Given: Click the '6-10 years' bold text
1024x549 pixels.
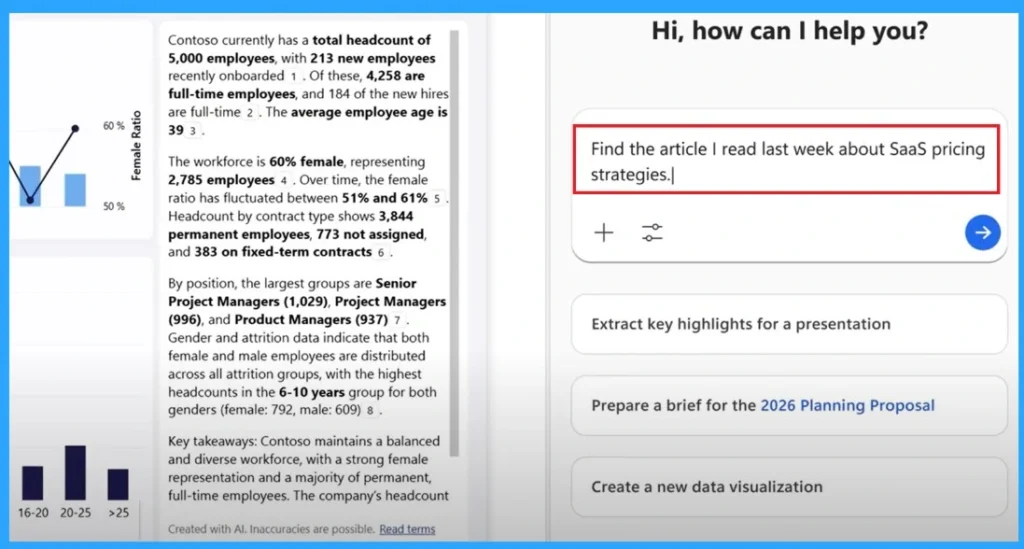Looking at the screenshot, I should coord(312,392).
